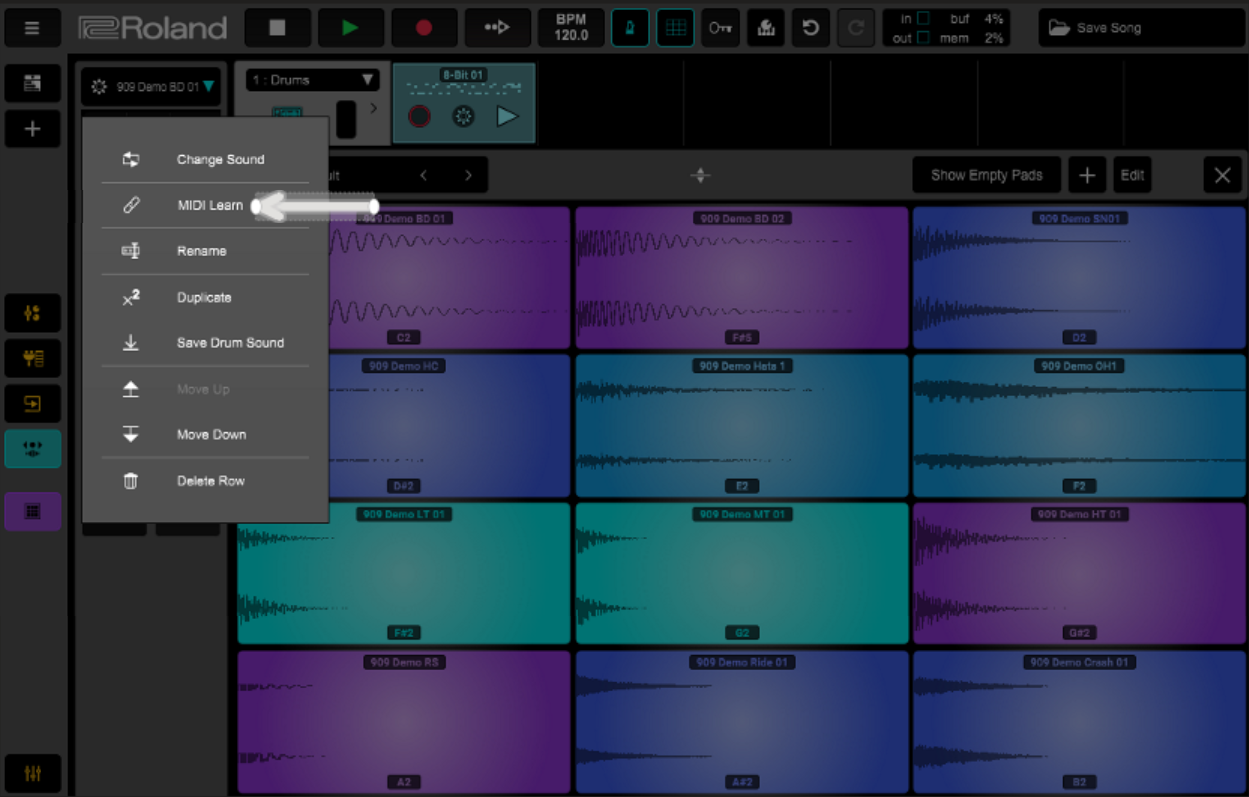Toggle the MIDI in indicator box
The width and height of the screenshot is (1249, 797).
923,19
